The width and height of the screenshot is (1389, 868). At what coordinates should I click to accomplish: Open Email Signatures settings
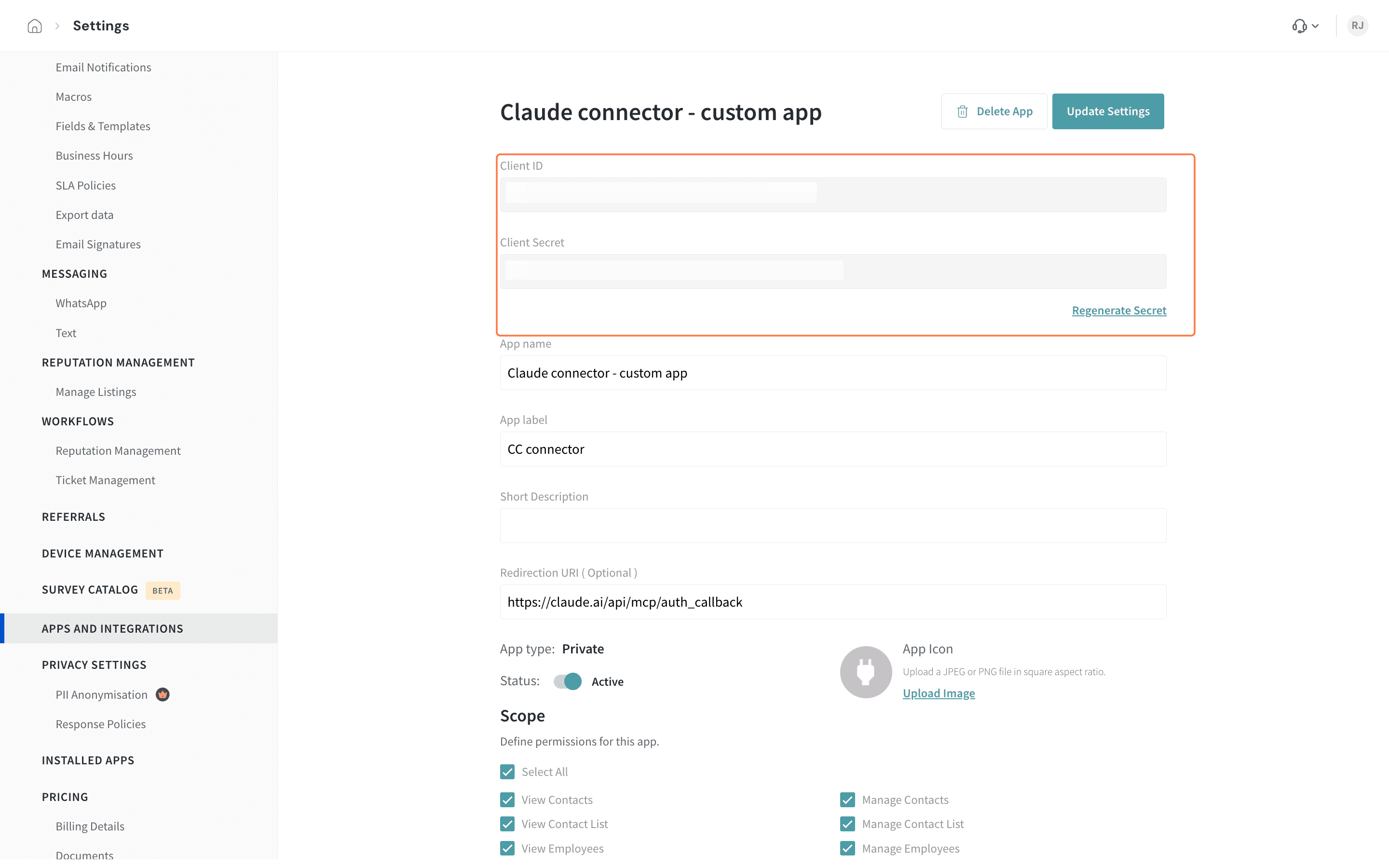tap(98, 244)
